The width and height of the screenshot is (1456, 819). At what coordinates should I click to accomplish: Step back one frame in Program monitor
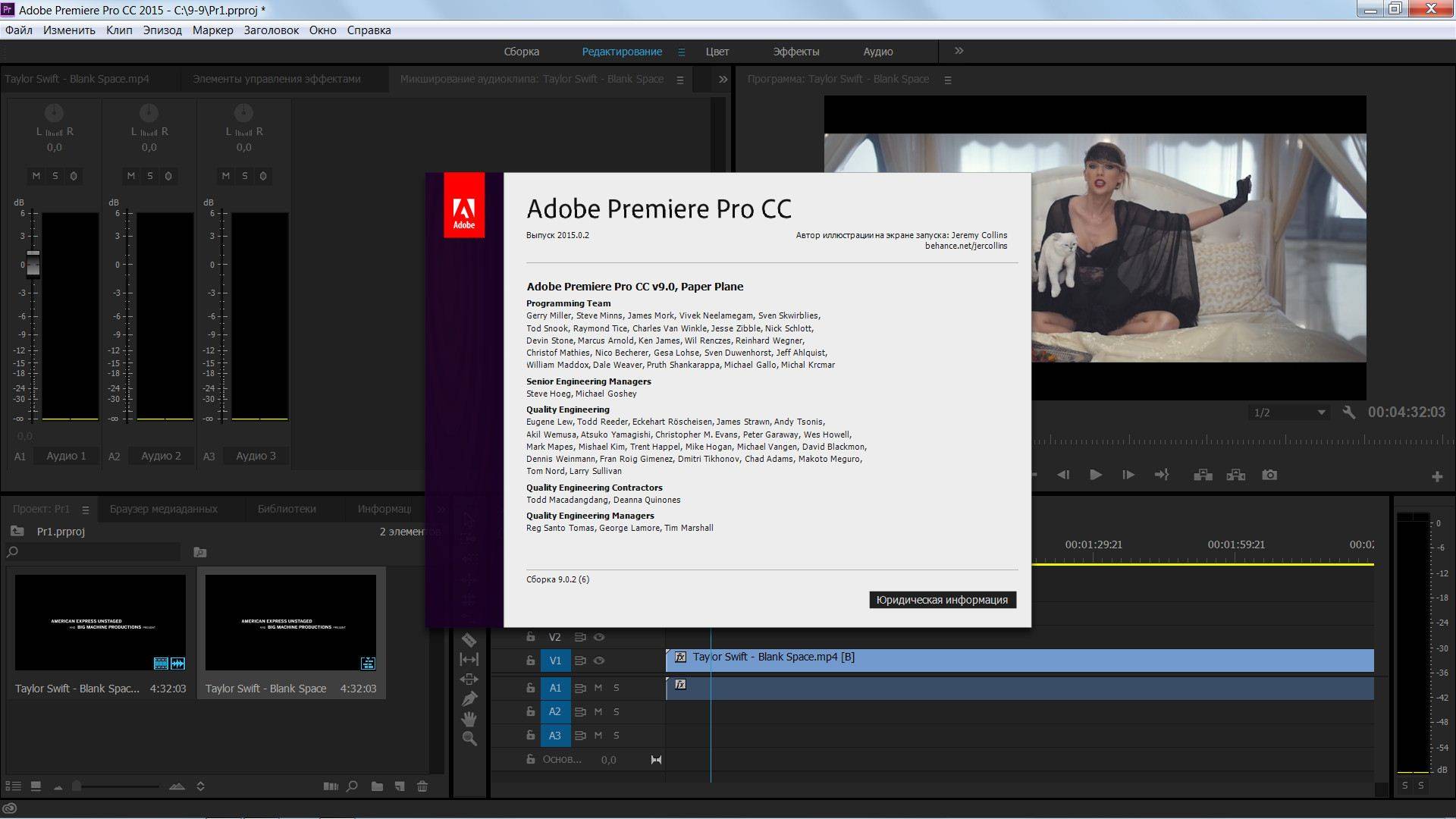coord(1063,475)
